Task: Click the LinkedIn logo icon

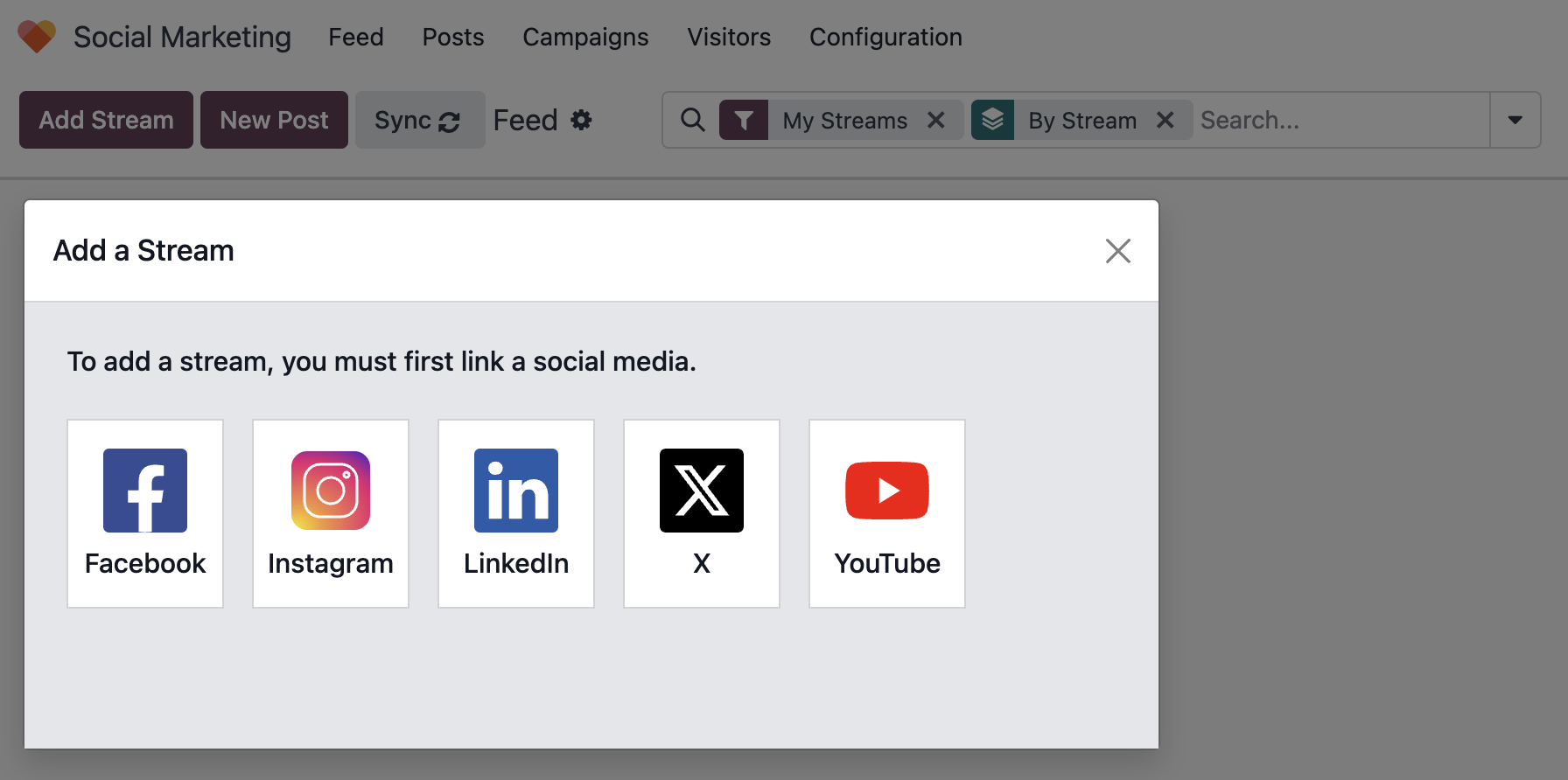Action: (x=516, y=491)
